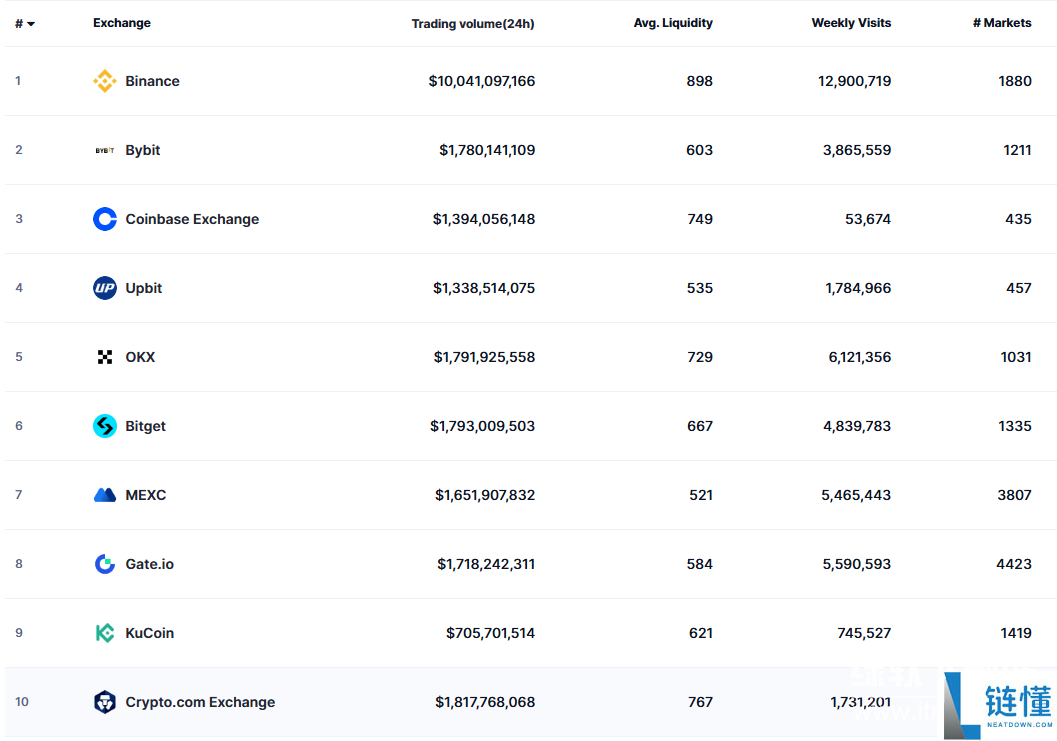Click Coinbase liquidity value 749
Image resolution: width=1057 pixels, height=741 pixels.
coord(700,219)
